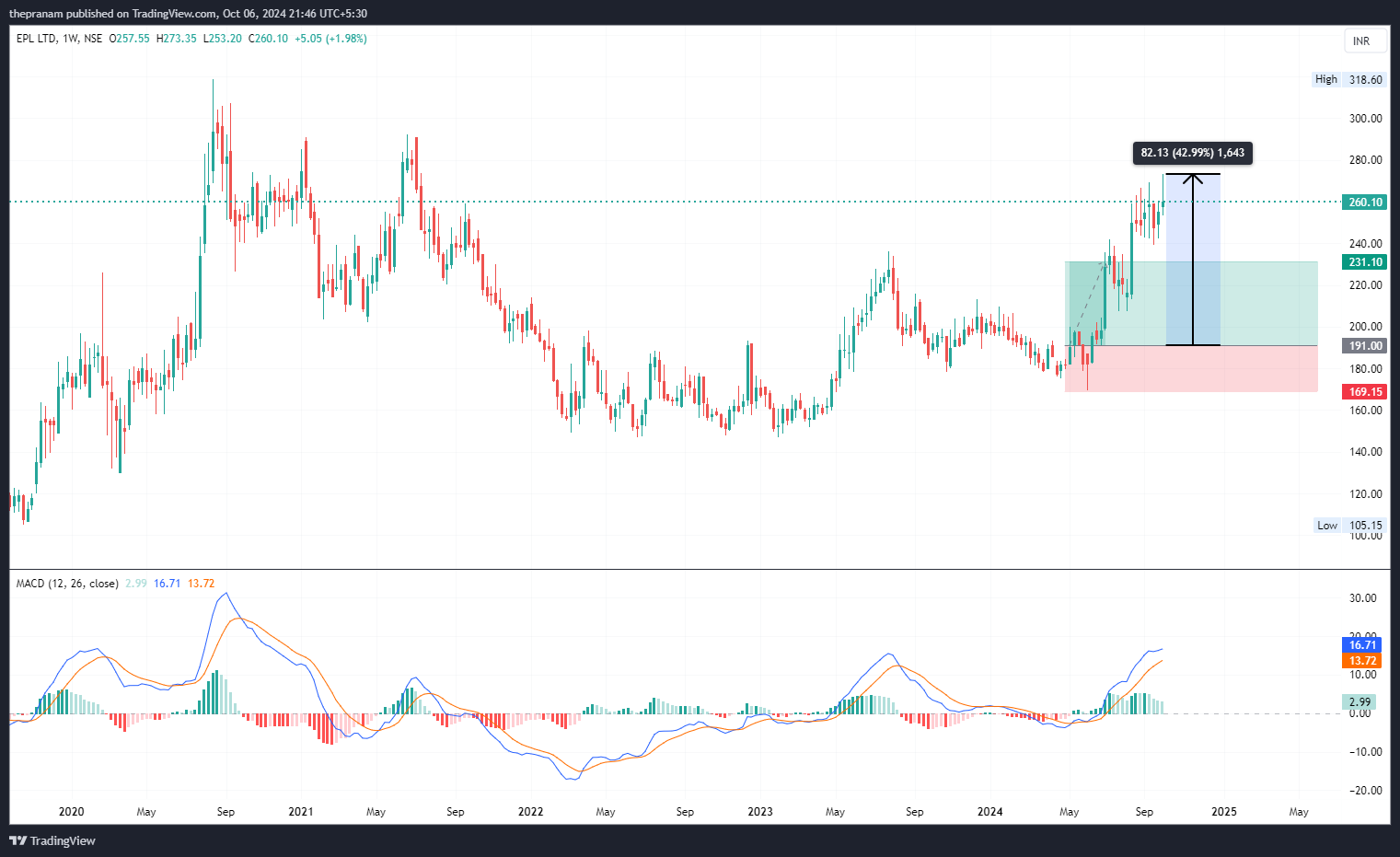Click the 1W interval label
1400x857 pixels.
[x=70, y=39]
